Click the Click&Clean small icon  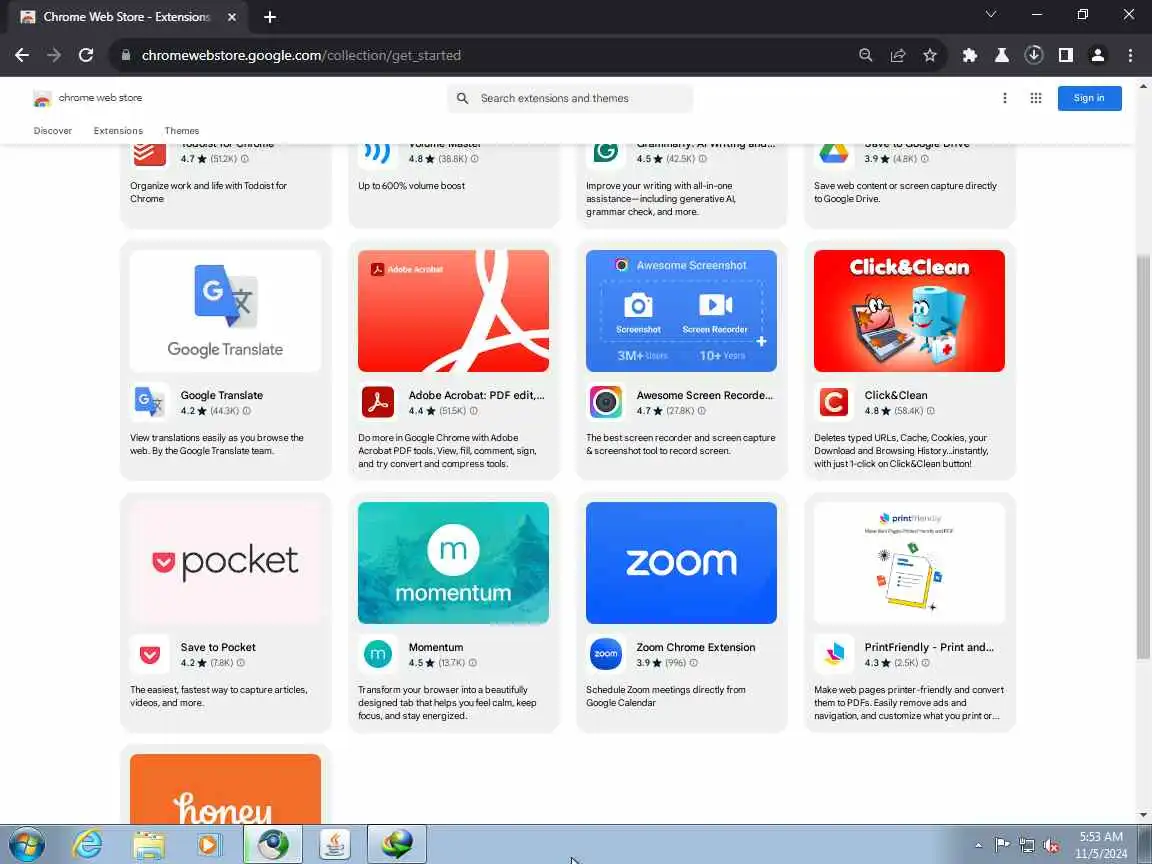click(x=834, y=402)
